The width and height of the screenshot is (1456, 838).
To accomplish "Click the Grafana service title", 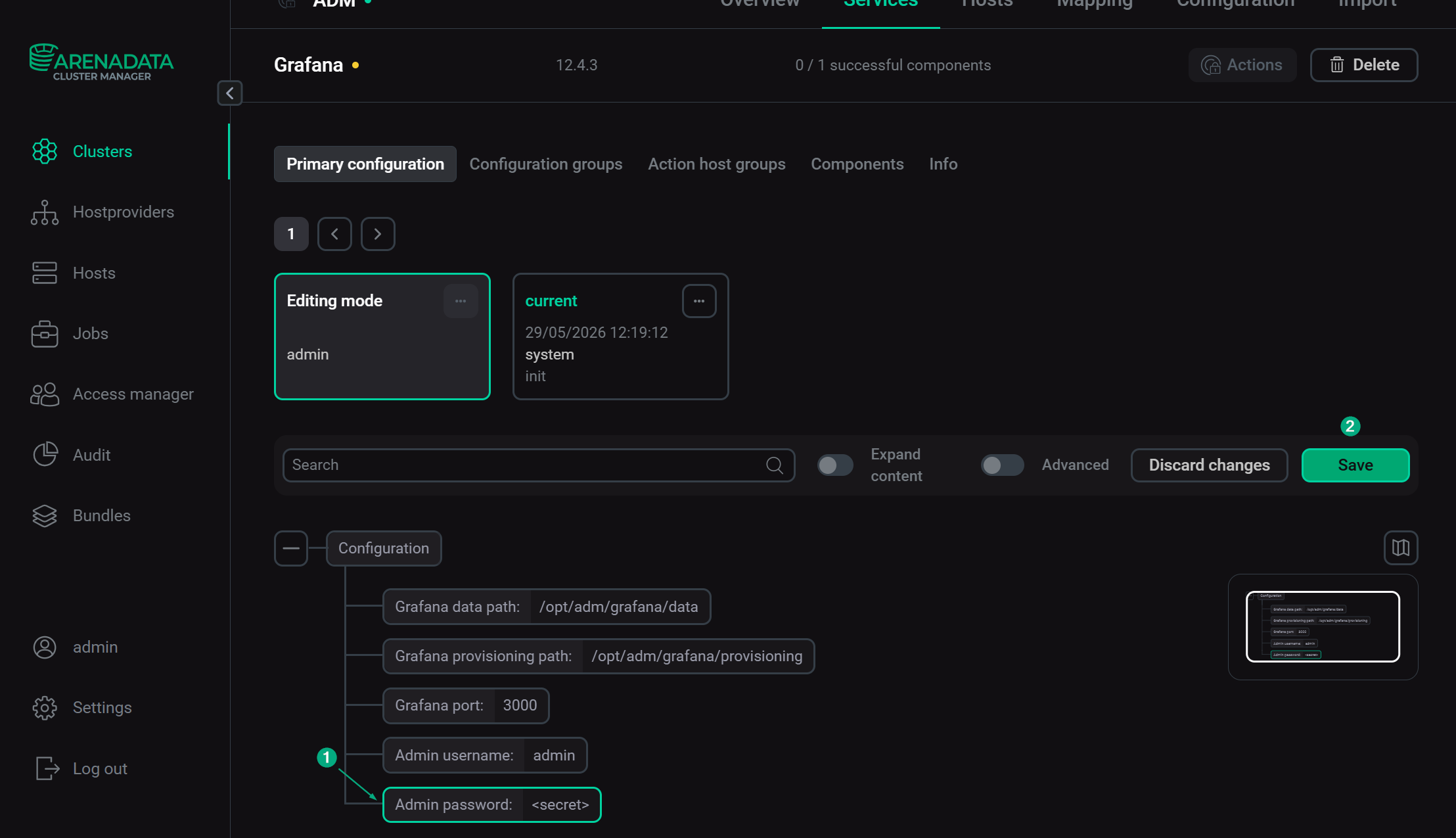I will (309, 65).
